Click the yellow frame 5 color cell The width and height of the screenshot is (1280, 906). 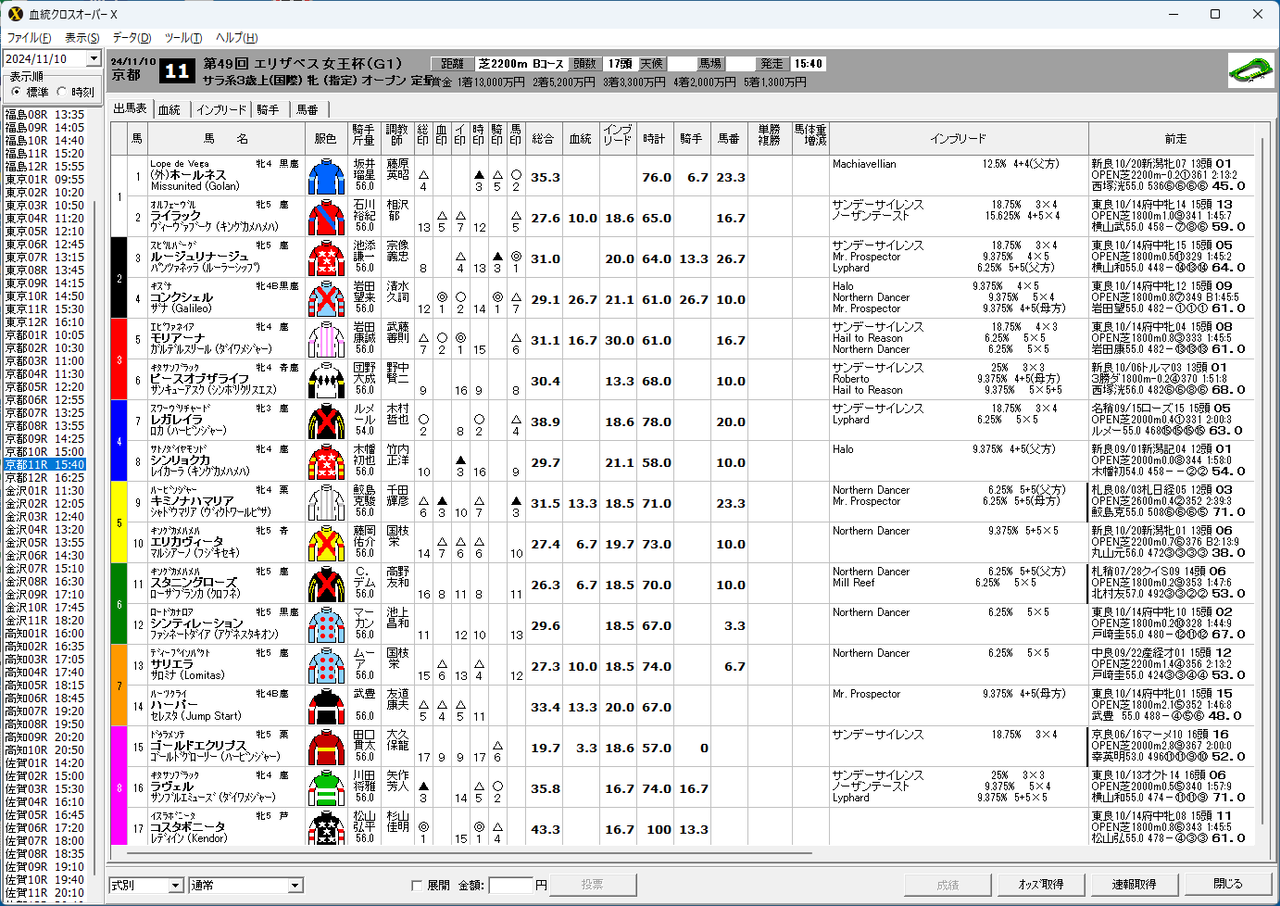coord(117,522)
